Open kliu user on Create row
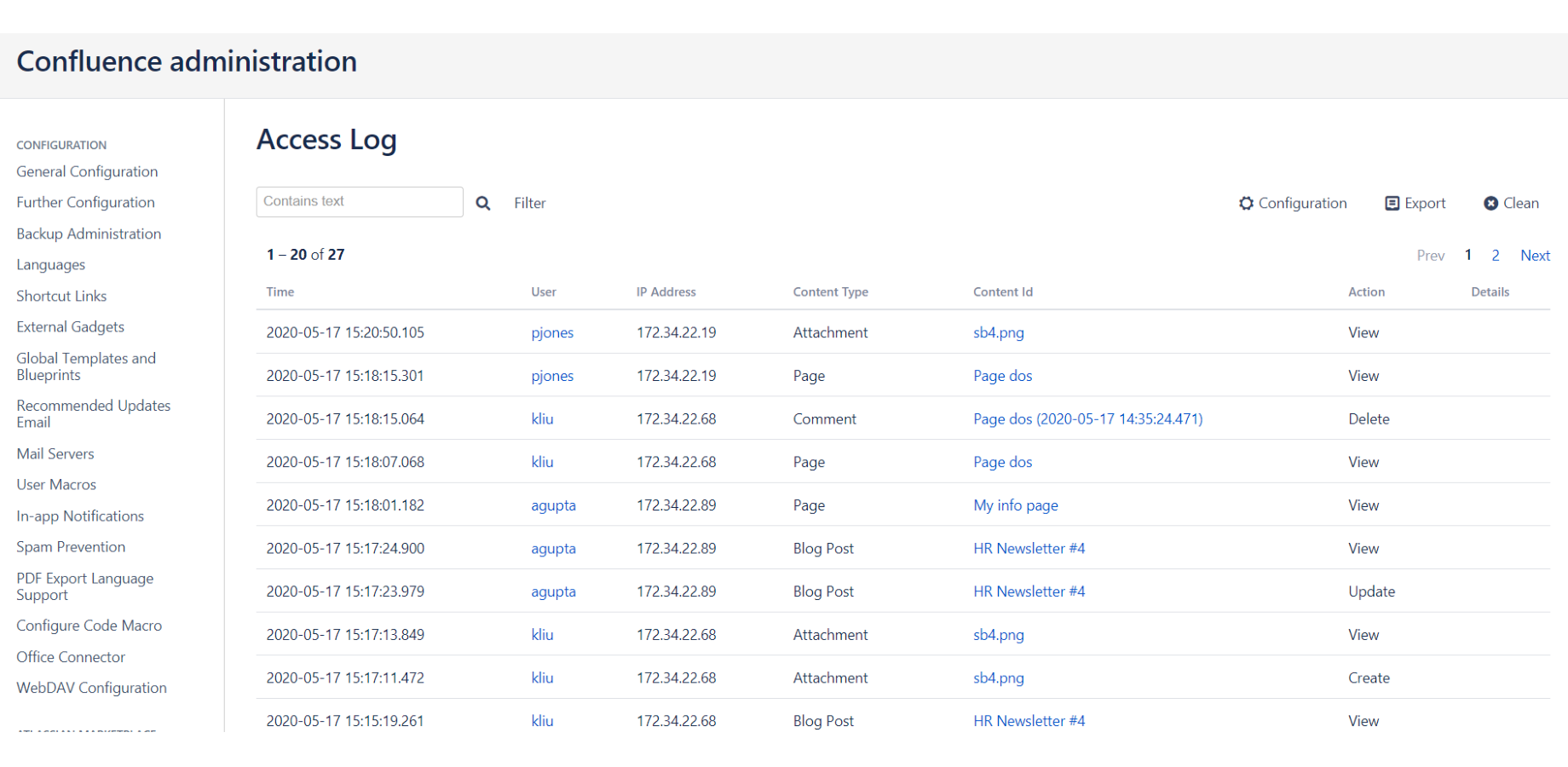Image resolution: width=1568 pixels, height=767 pixels. click(x=542, y=678)
